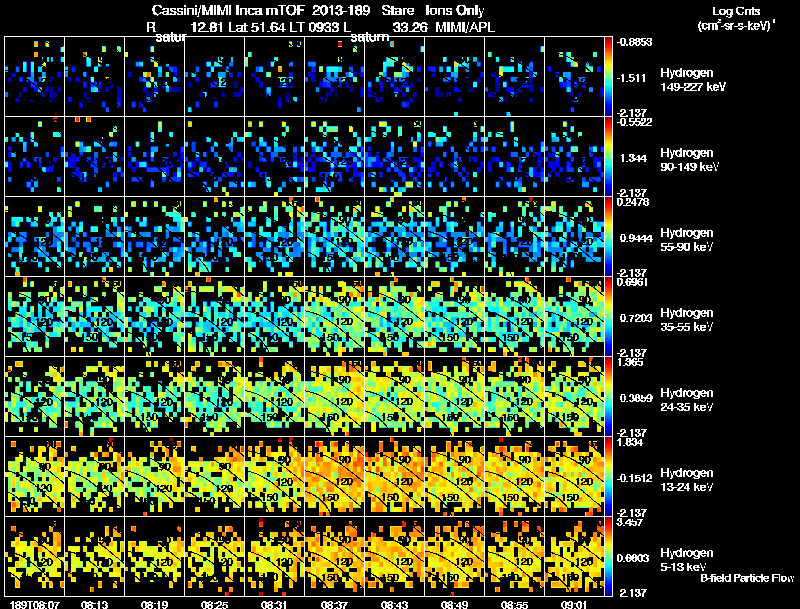Image resolution: width=800 pixels, height=609 pixels.
Task: Click the color scale for Hydrogen 35-55 keV
Action: point(608,316)
